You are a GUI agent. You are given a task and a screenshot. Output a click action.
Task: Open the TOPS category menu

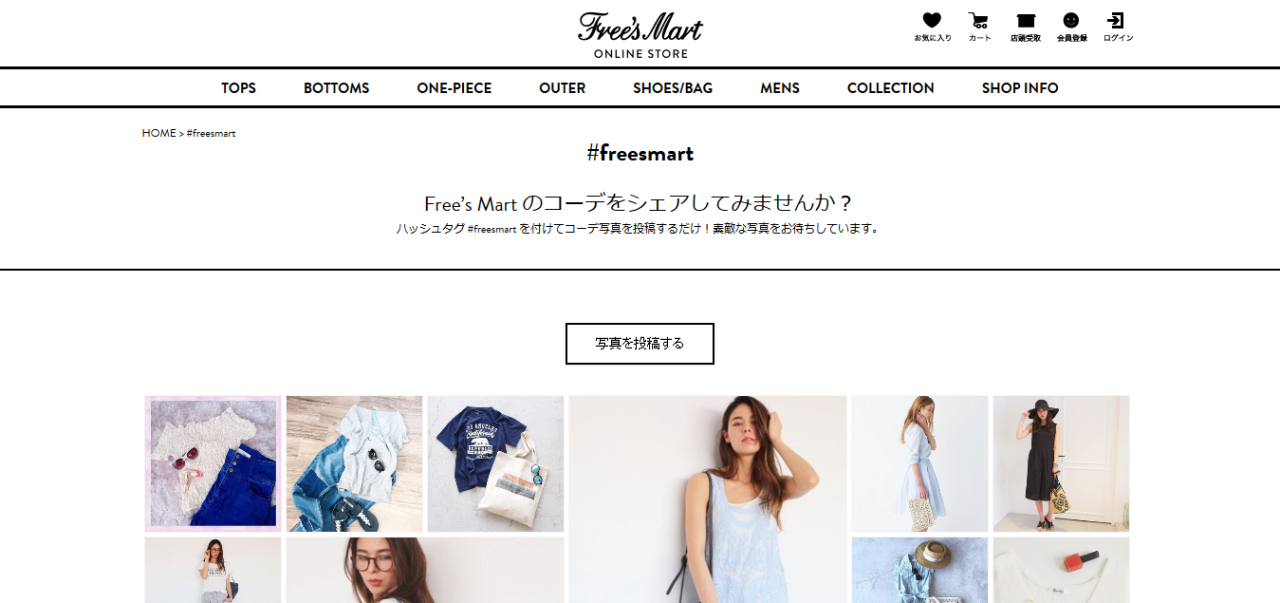pos(239,88)
